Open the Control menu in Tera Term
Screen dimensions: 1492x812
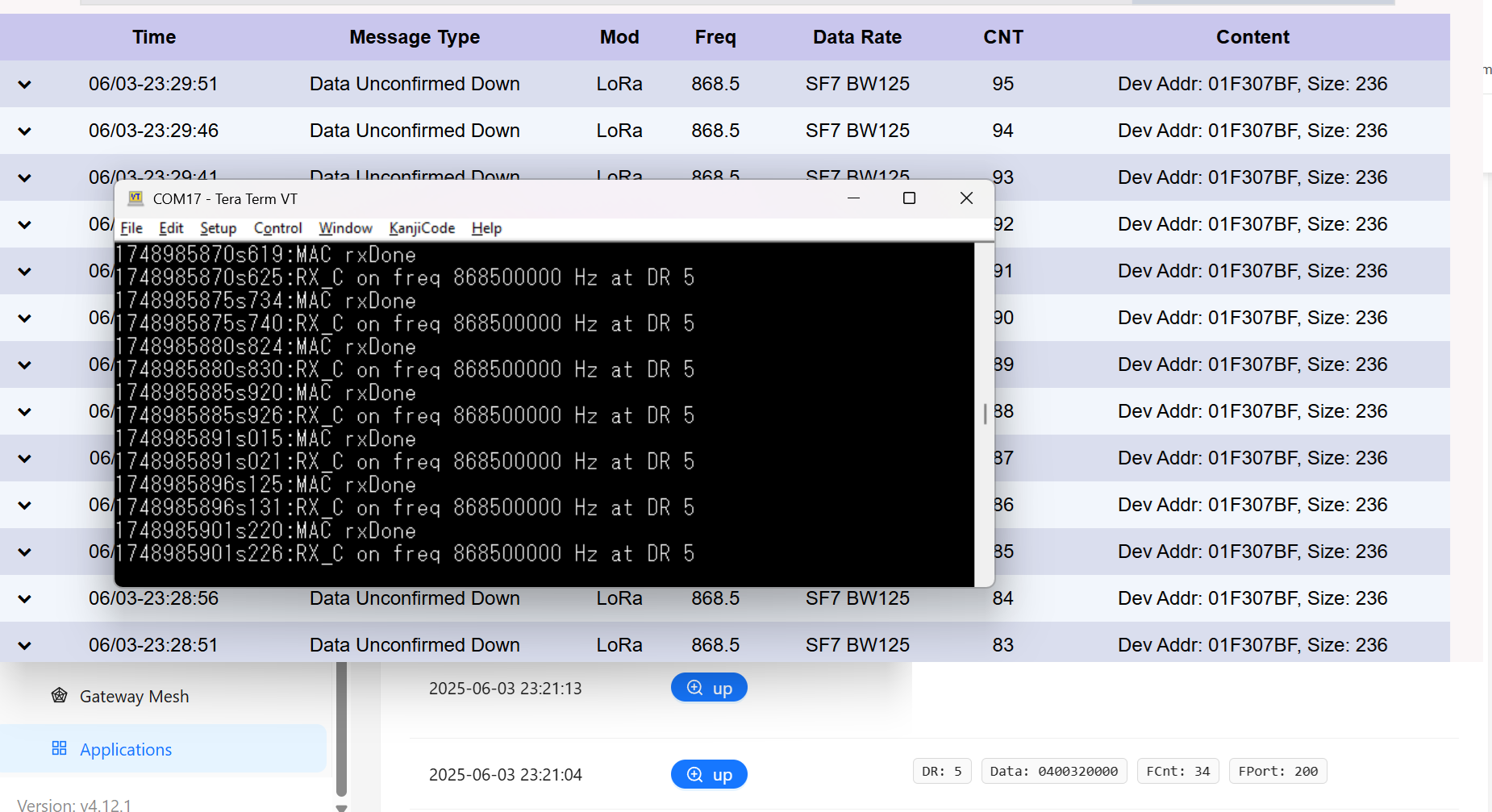277,228
